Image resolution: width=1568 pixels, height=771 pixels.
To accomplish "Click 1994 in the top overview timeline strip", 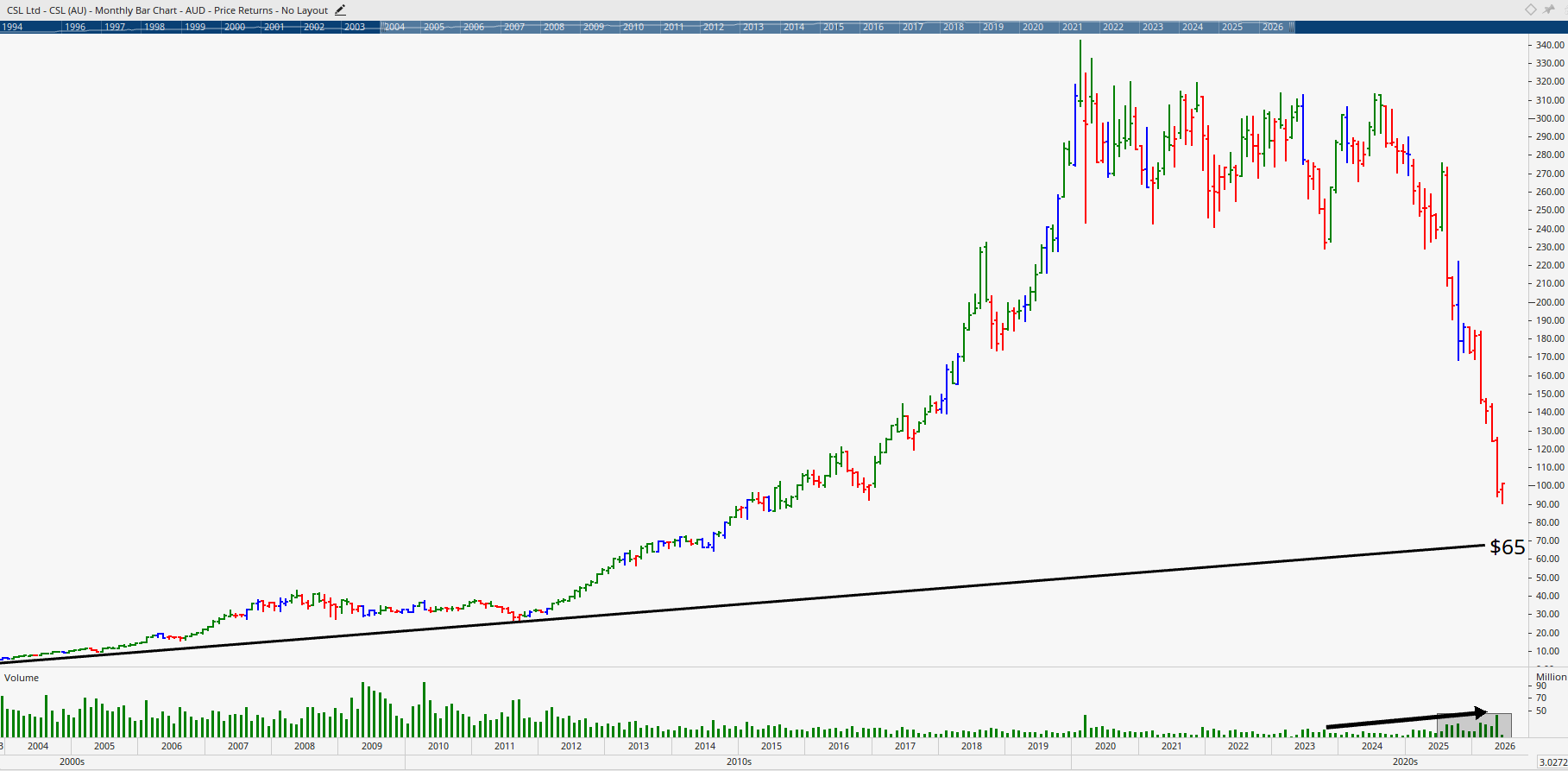I will point(12,27).
